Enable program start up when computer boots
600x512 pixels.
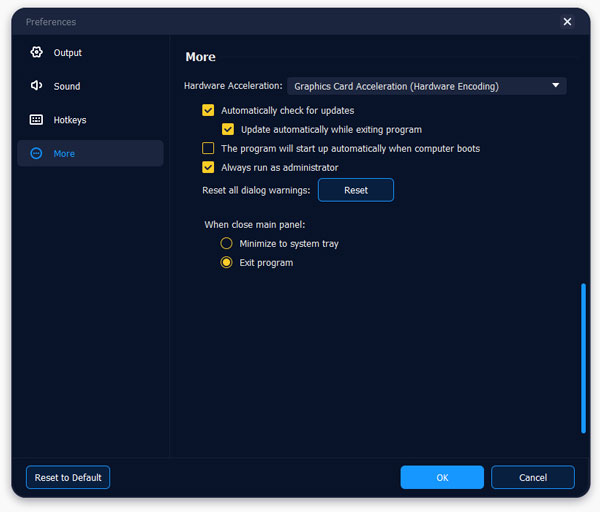pyautogui.click(x=208, y=149)
